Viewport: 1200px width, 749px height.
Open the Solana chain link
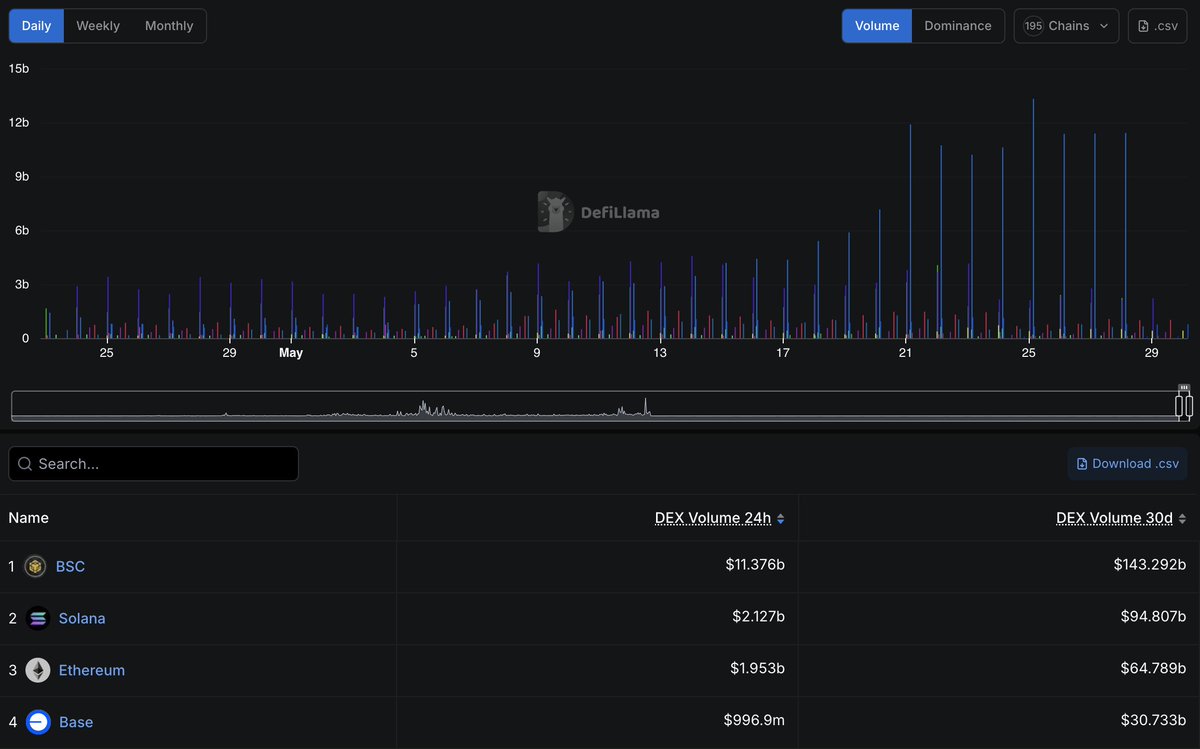pyautogui.click(x=82, y=619)
